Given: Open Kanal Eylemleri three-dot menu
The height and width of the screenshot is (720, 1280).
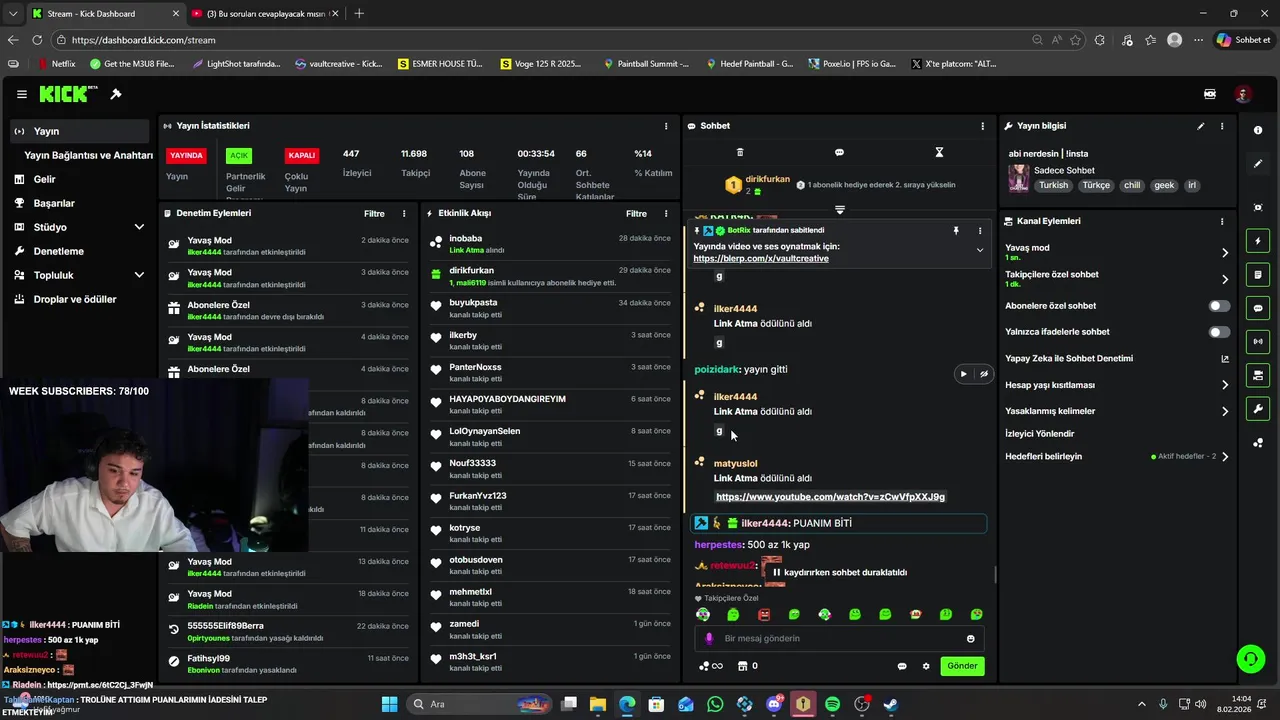Looking at the screenshot, I should (x=1221, y=221).
